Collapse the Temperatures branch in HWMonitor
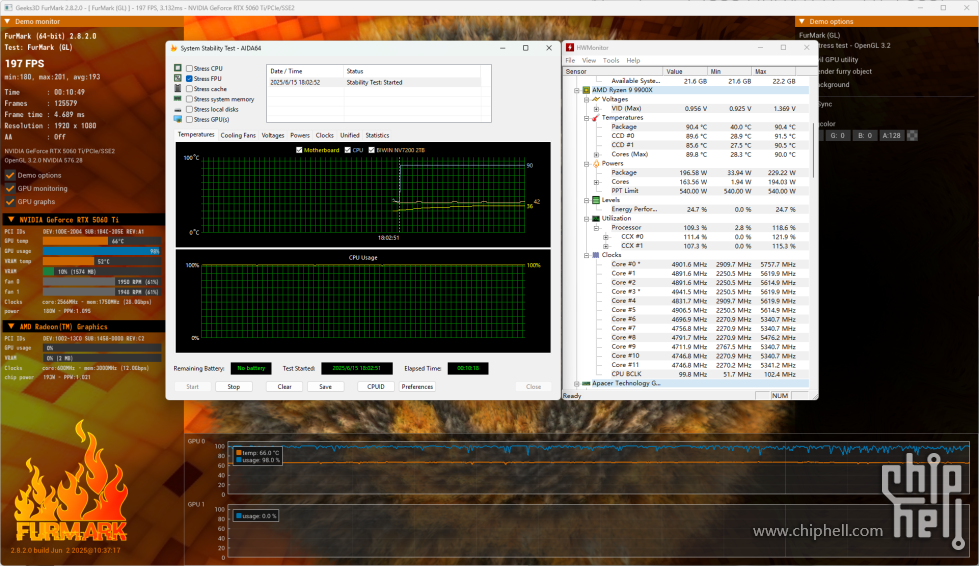Screen dimensions: 979x566 pyautogui.click(x=586, y=117)
